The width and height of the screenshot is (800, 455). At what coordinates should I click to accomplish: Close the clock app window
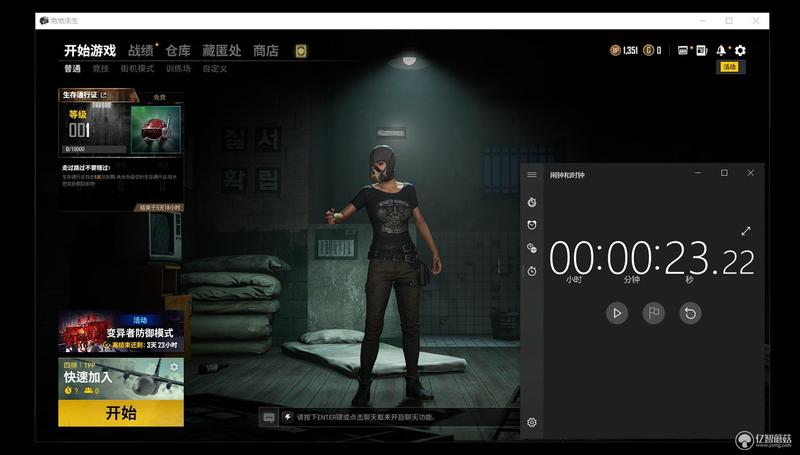coord(751,173)
